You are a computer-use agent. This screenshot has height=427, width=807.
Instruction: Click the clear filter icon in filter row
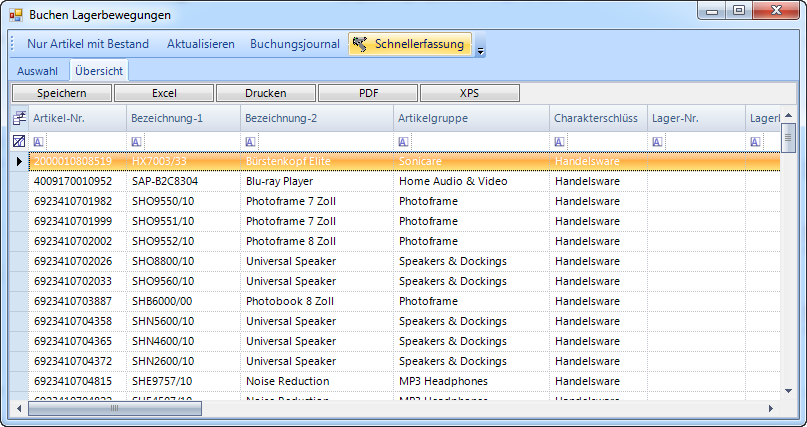[18, 142]
